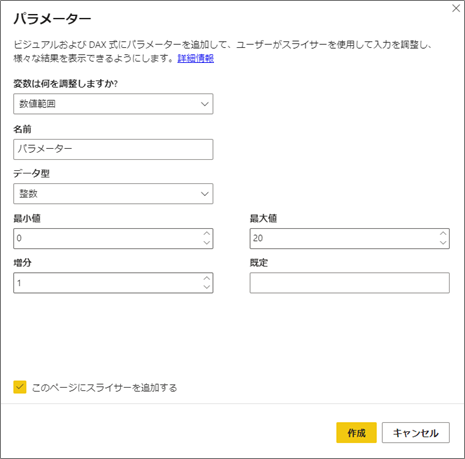The image size is (465, 459).
Task: Increase 最小値 with its up arrow
Action: click(x=207, y=233)
